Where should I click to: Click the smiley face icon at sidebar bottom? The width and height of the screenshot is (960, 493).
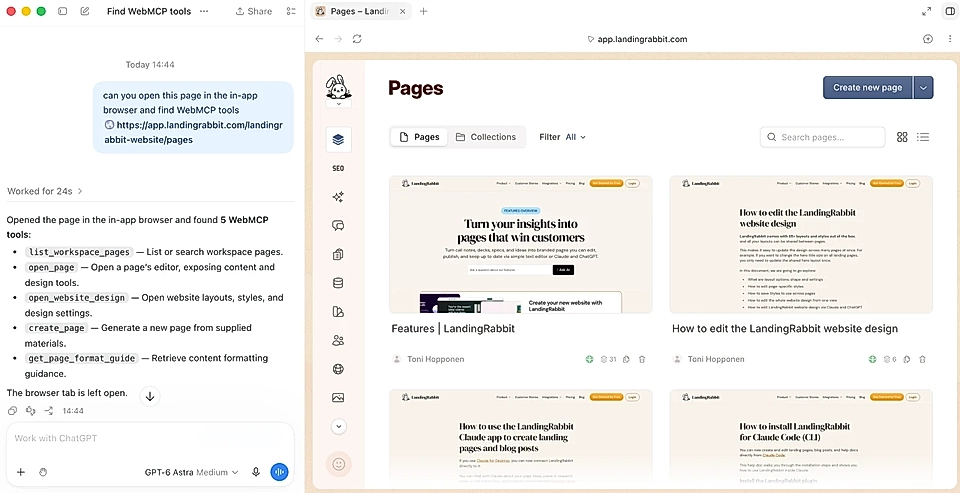click(x=339, y=464)
